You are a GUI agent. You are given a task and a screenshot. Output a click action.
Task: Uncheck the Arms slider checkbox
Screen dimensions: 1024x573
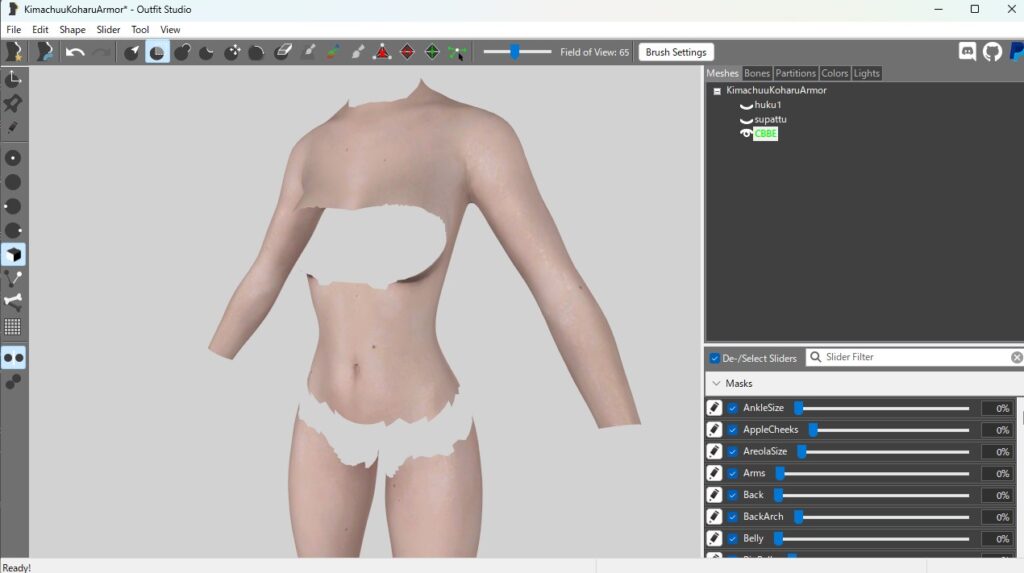[x=733, y=473]
